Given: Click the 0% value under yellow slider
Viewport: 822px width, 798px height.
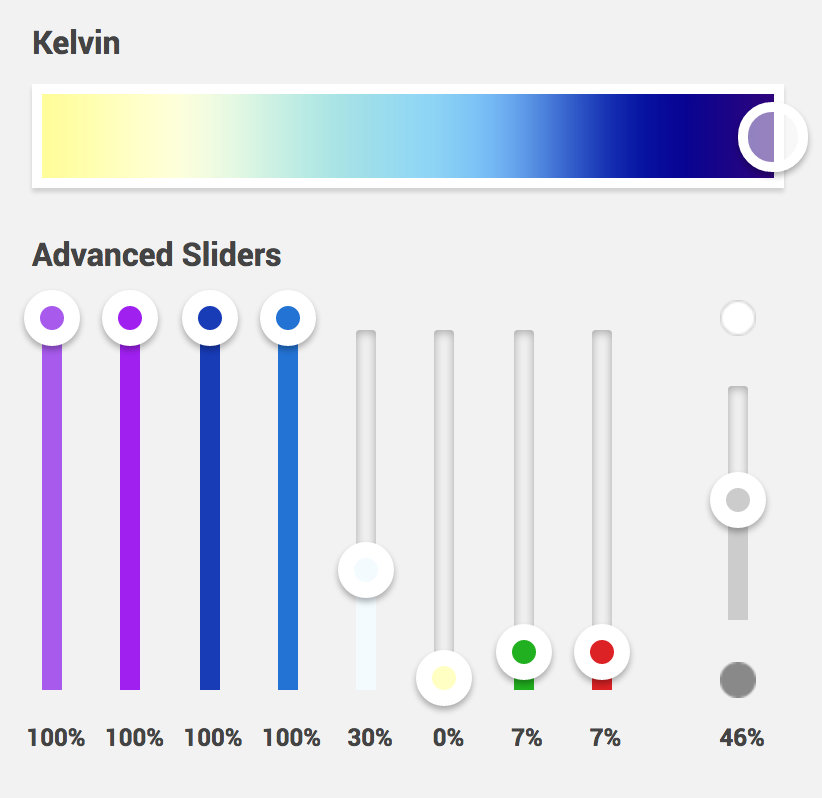Looking at the screenshot, I should (x=448, y=739).
